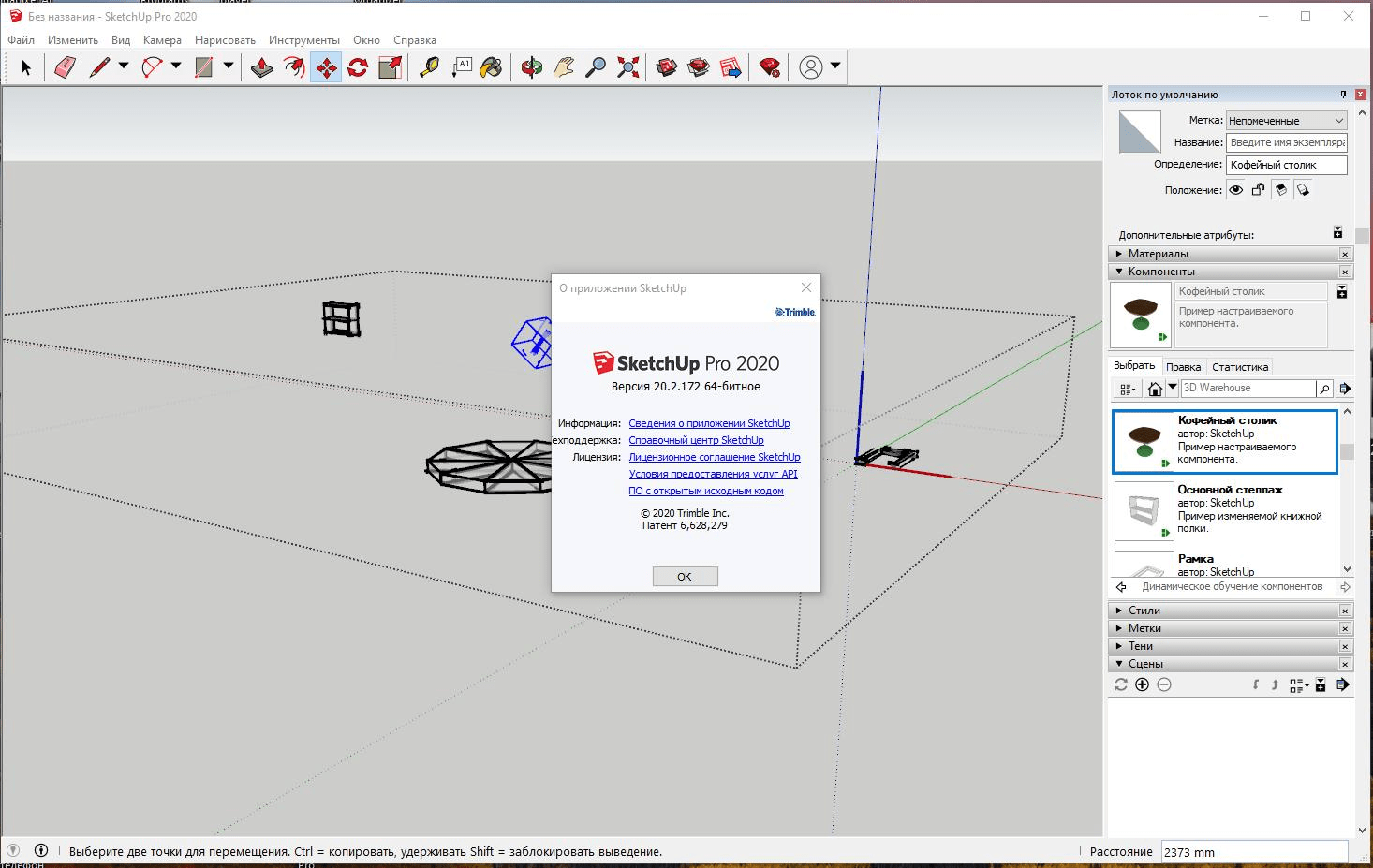Click the Zoom Extents icon

click(x=627, y=66)
